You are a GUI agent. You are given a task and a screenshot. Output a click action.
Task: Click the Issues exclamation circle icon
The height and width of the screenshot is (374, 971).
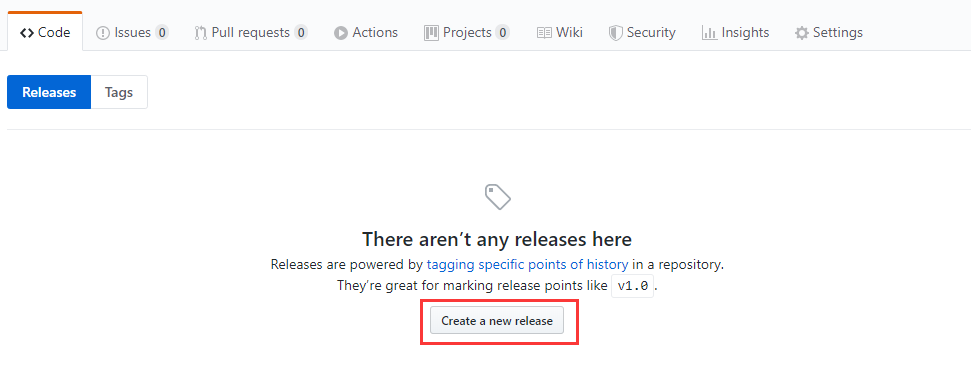click(103, 33)
